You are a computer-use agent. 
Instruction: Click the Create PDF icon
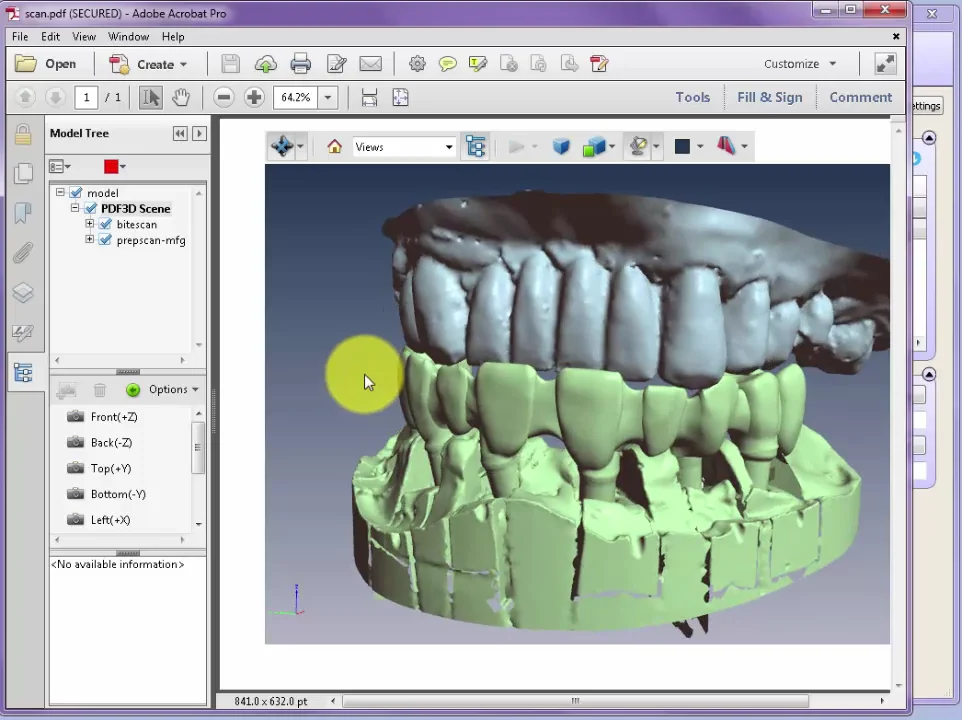pos(118,64)
